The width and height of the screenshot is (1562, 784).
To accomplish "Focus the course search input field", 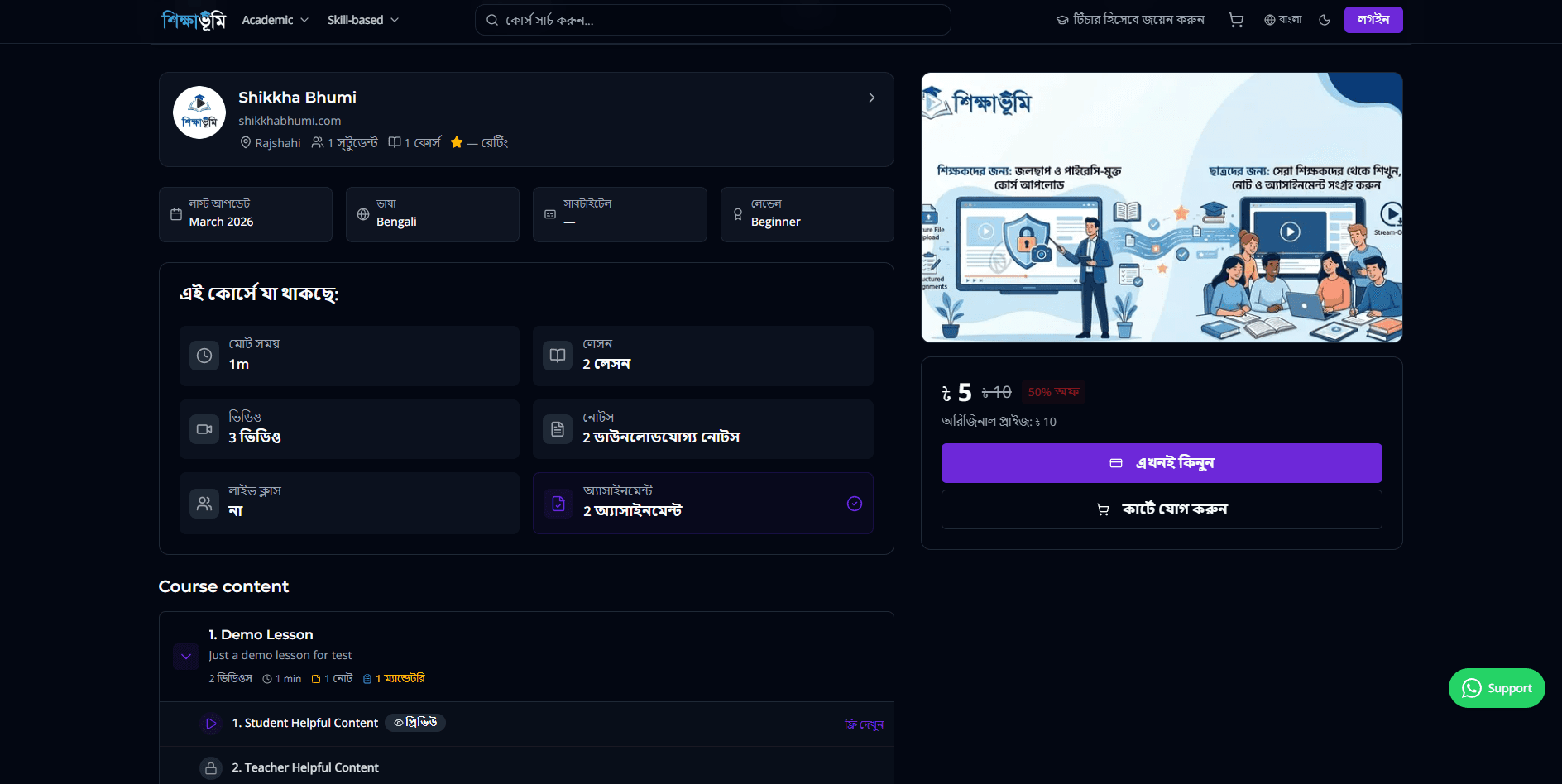I will (x=712, y=20).
